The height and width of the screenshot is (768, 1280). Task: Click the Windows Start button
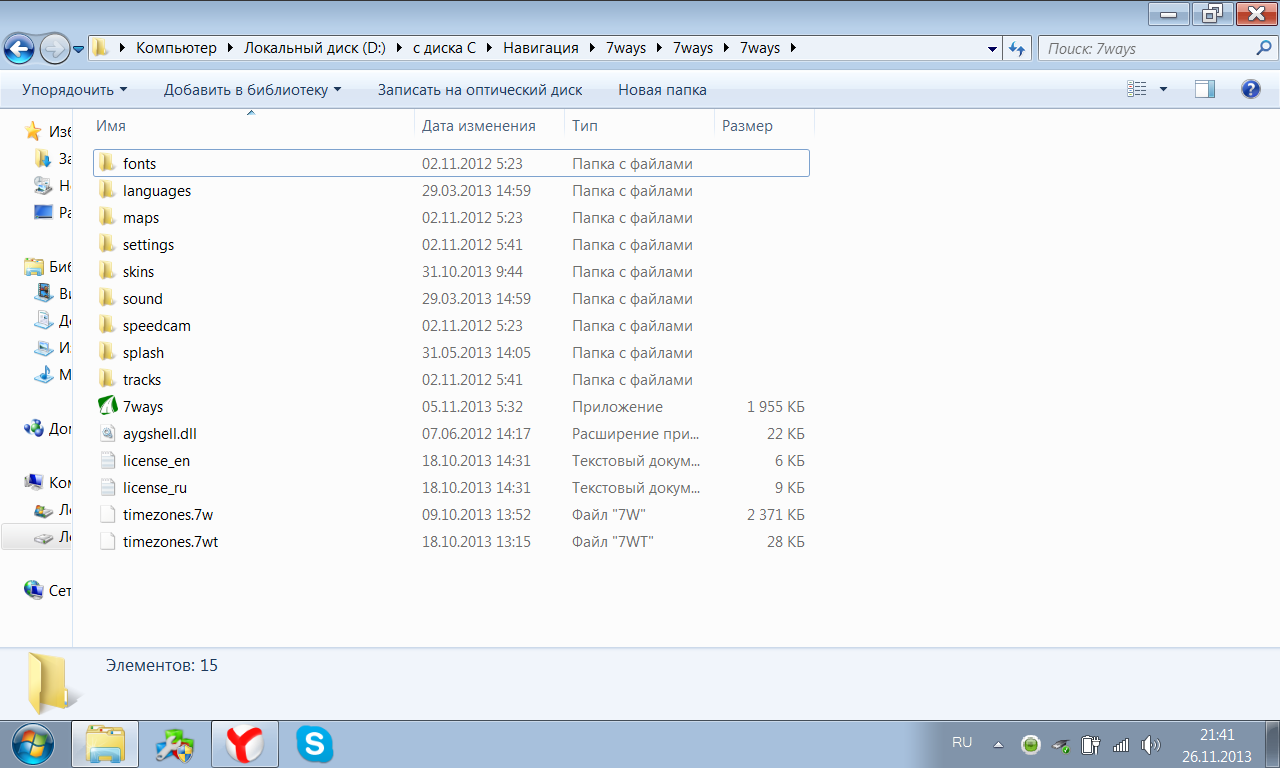pos(33,744)
